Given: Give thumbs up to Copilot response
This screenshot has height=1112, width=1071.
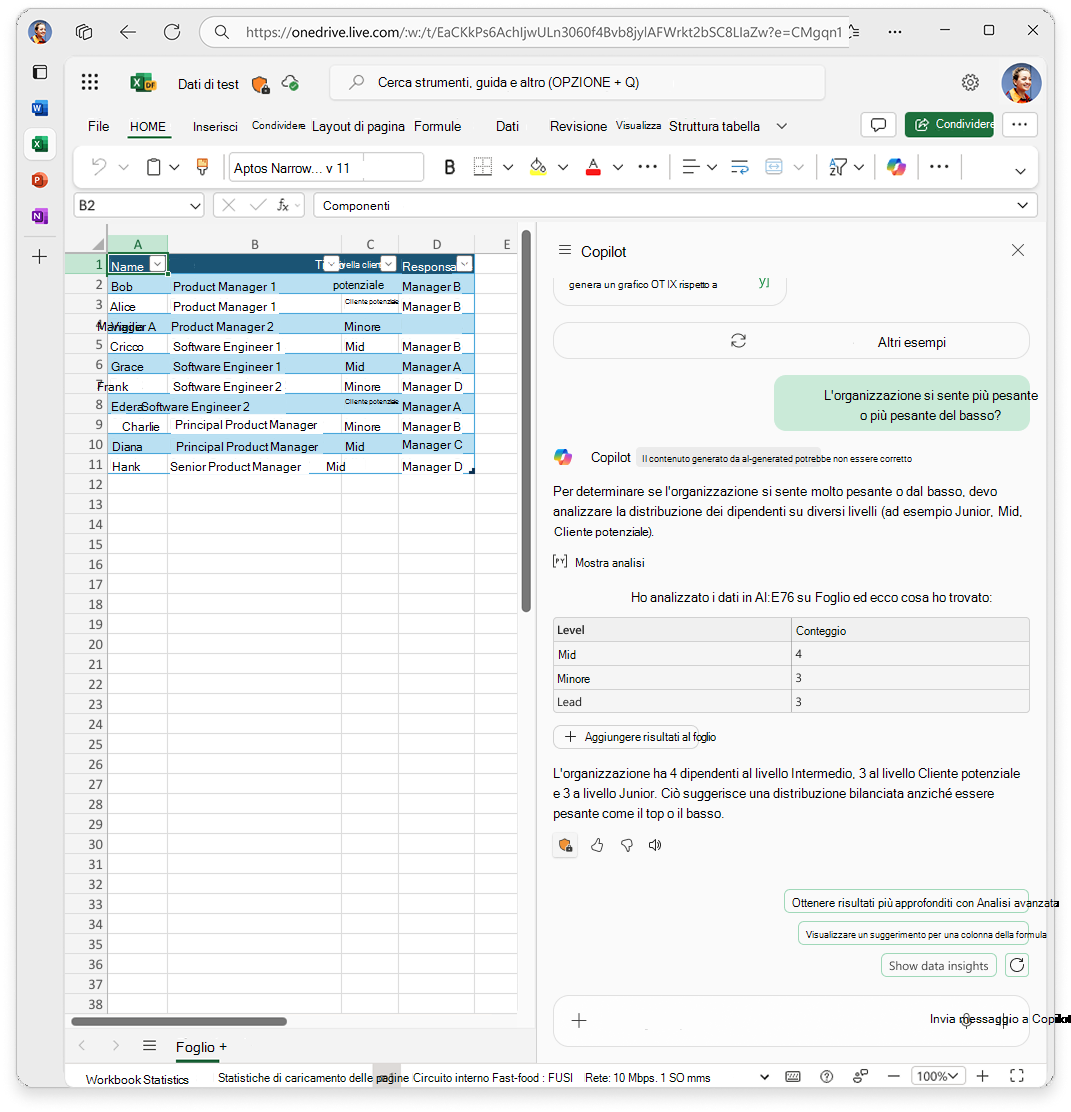Looking at the screenshot, I should click(x=596, y=845).
